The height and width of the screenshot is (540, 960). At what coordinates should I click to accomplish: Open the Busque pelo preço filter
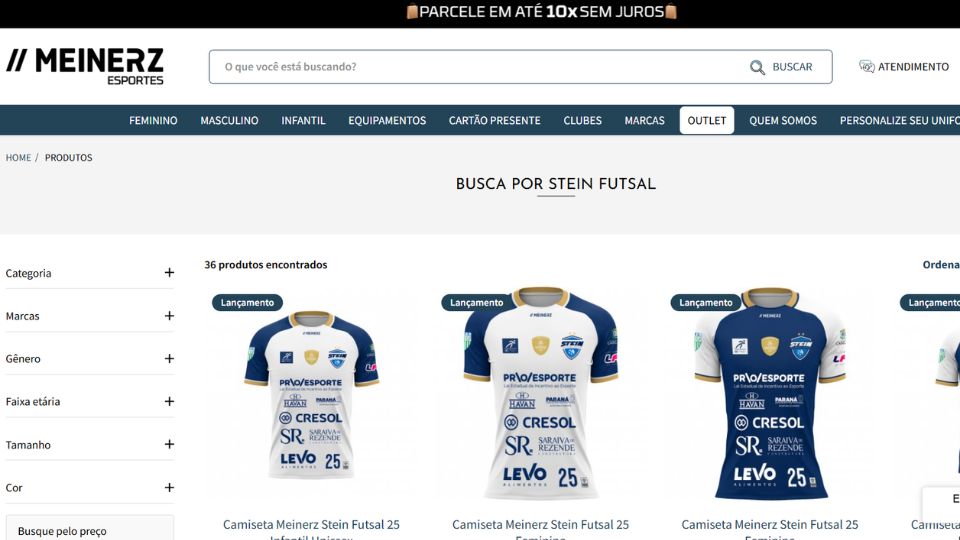90,530
